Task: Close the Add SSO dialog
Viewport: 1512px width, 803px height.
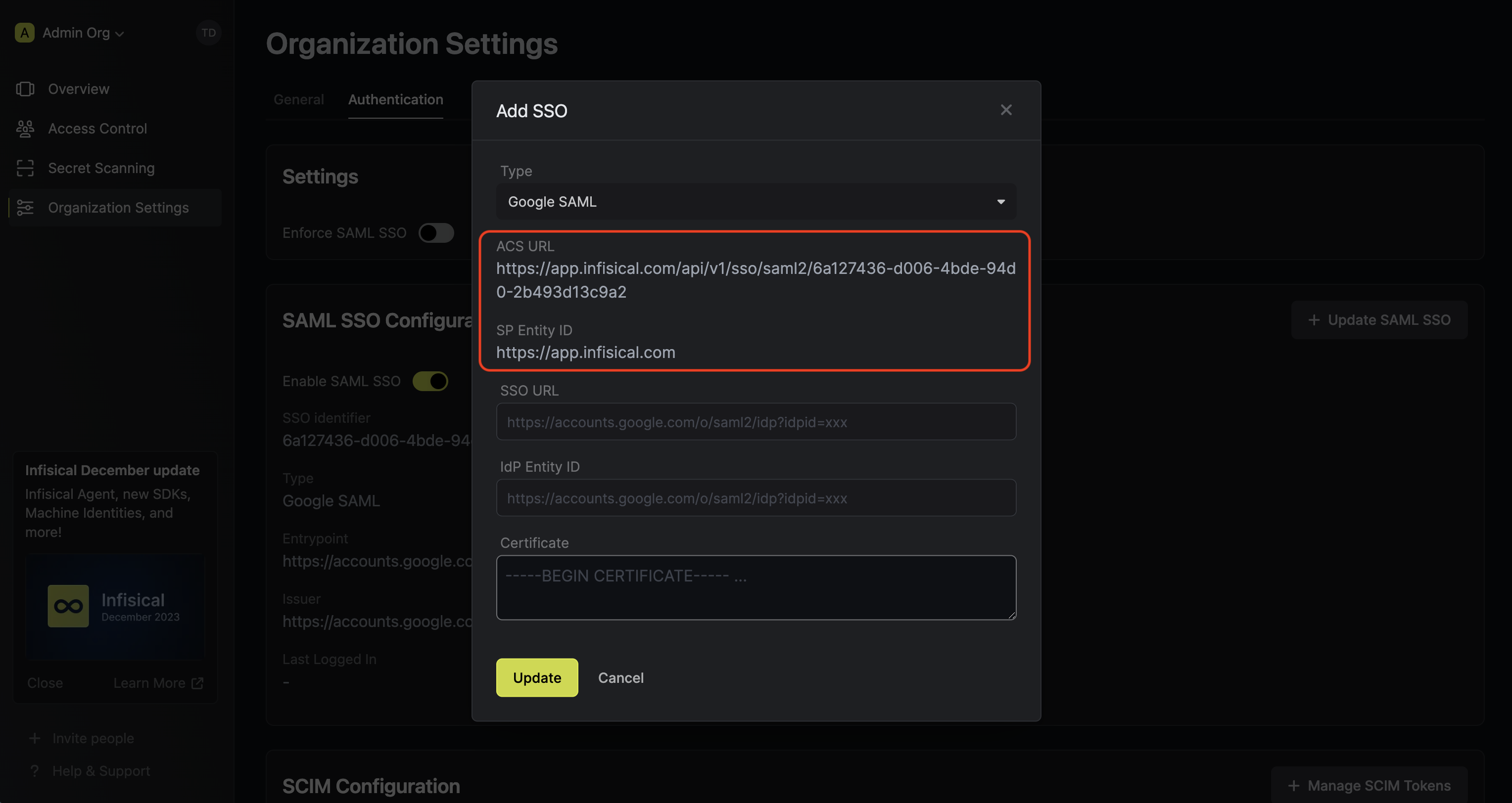Action: click(1006, 110)
